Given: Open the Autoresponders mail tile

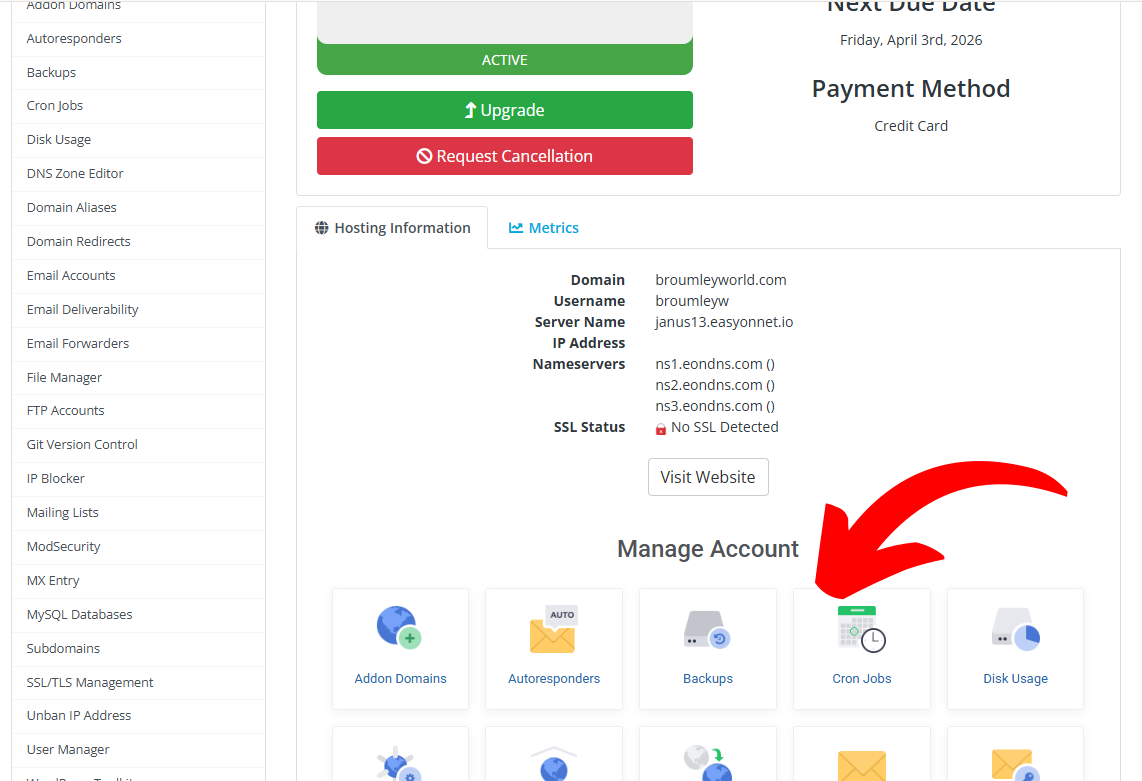Looking at the screenshot, I should 553,648.
